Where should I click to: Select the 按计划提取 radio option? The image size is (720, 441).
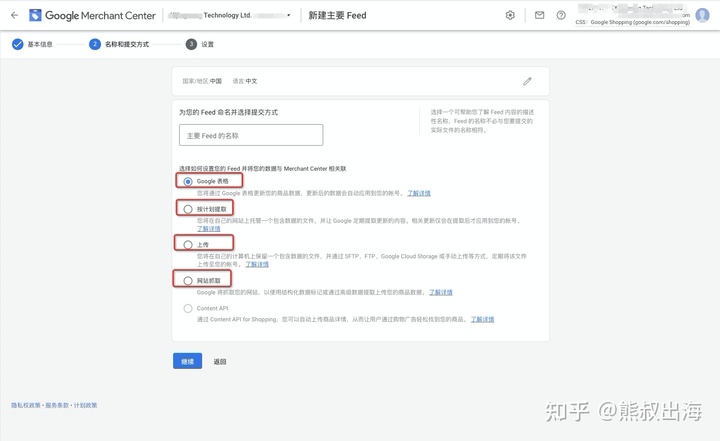[x=188, y=209]
